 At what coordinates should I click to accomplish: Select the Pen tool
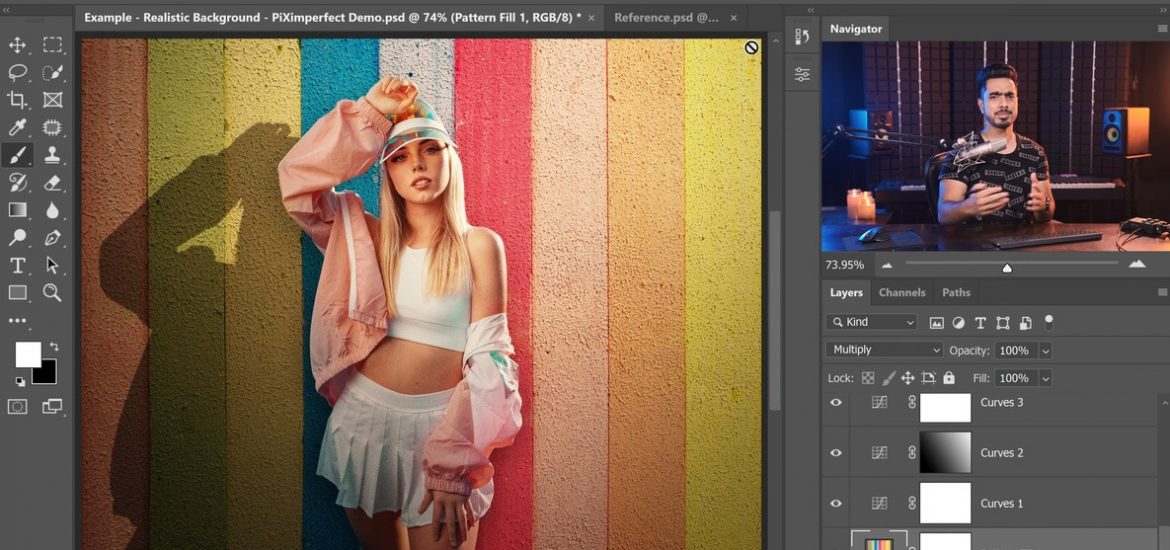52,238
